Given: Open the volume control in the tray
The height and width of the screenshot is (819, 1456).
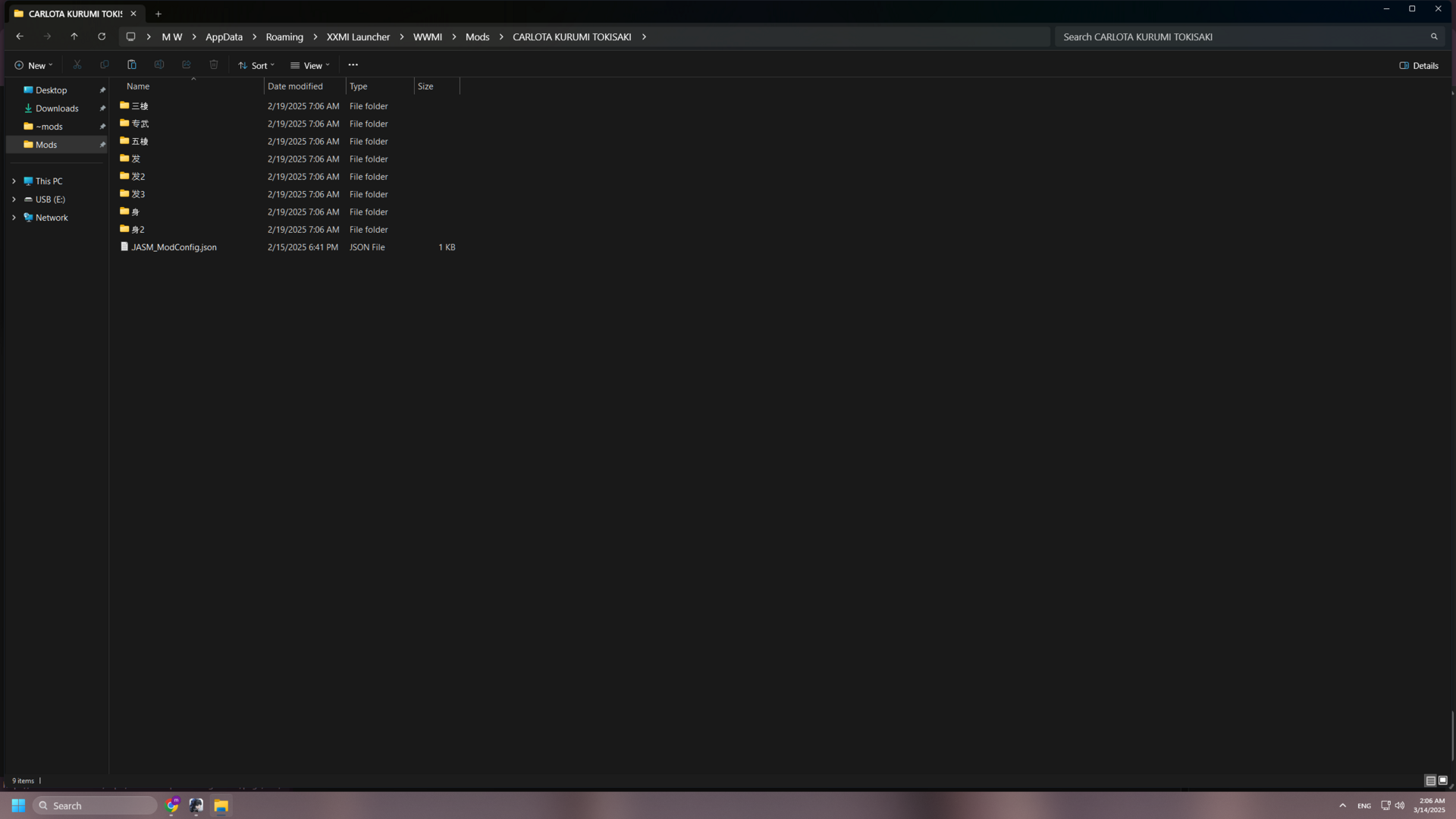Looking at the screenshot, I should [x=1400, y=805].
